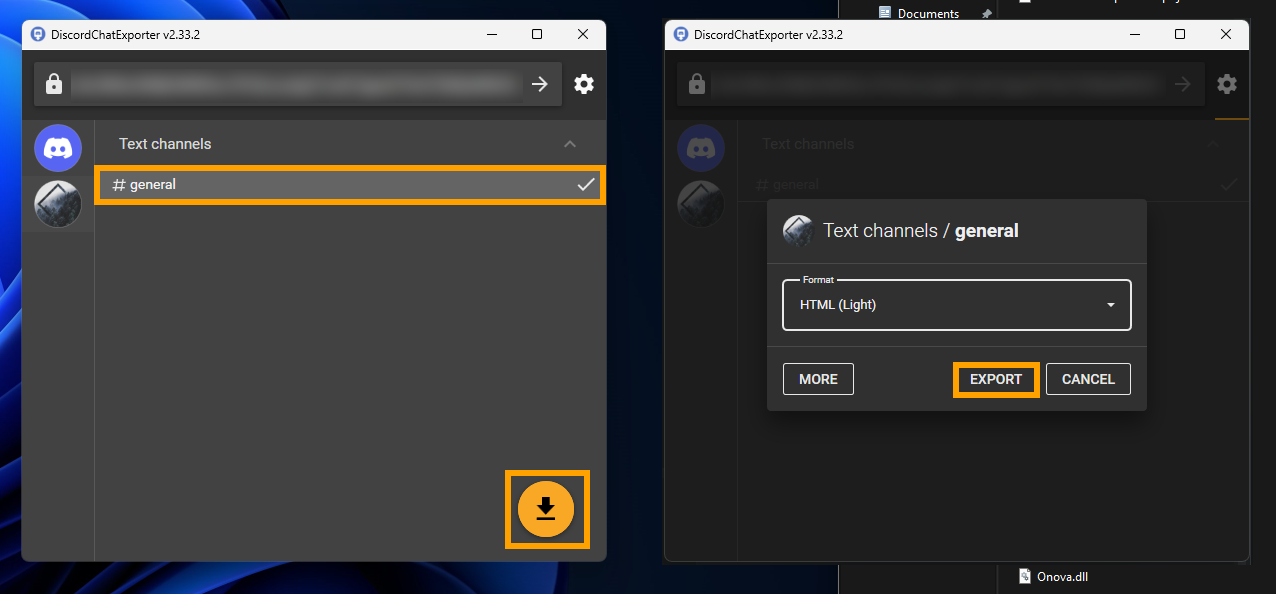This screenshot has width=1276, height=594.
Task: Click the blurred token input field in left window
Action: [296, 85]
